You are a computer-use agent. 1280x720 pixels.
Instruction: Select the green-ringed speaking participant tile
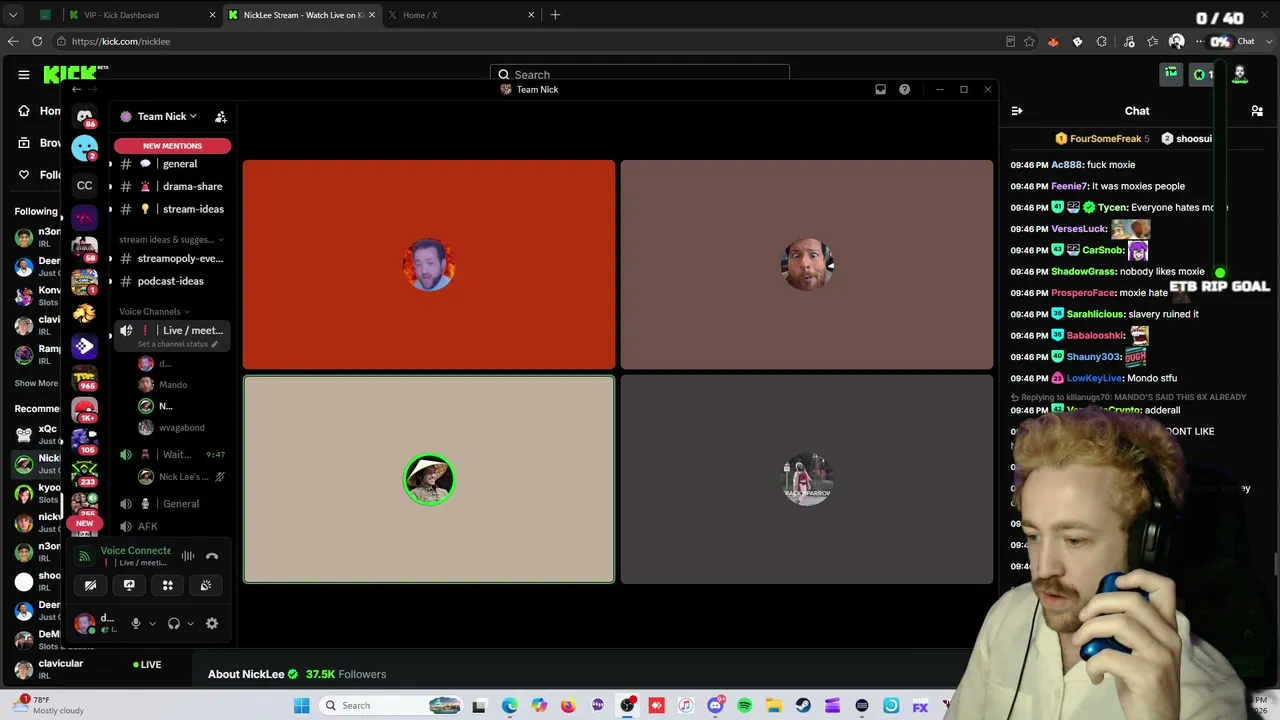[429, 480]
